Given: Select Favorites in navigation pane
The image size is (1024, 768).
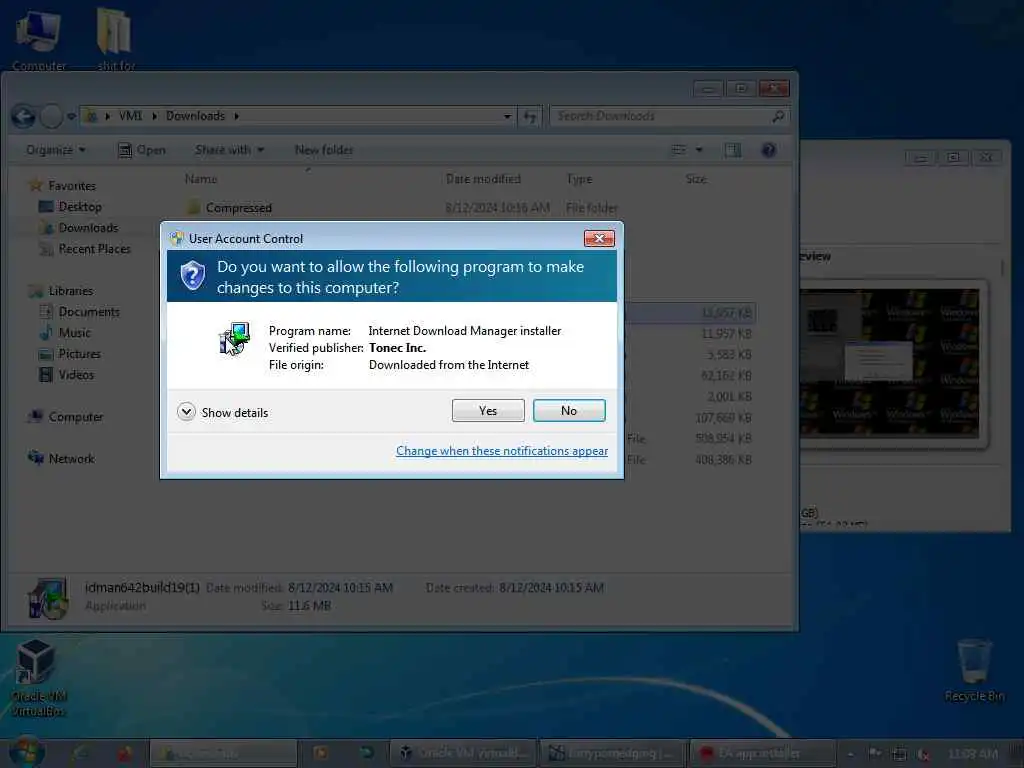Looking at the screenshot, I should click(x=63, y=185).
